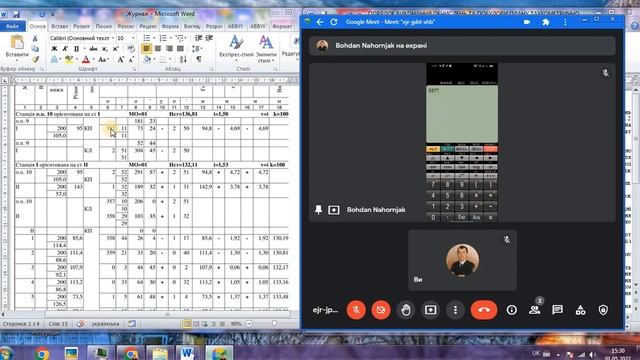Toggle the microphone button in Google Meet

click(x=356, y=310)
